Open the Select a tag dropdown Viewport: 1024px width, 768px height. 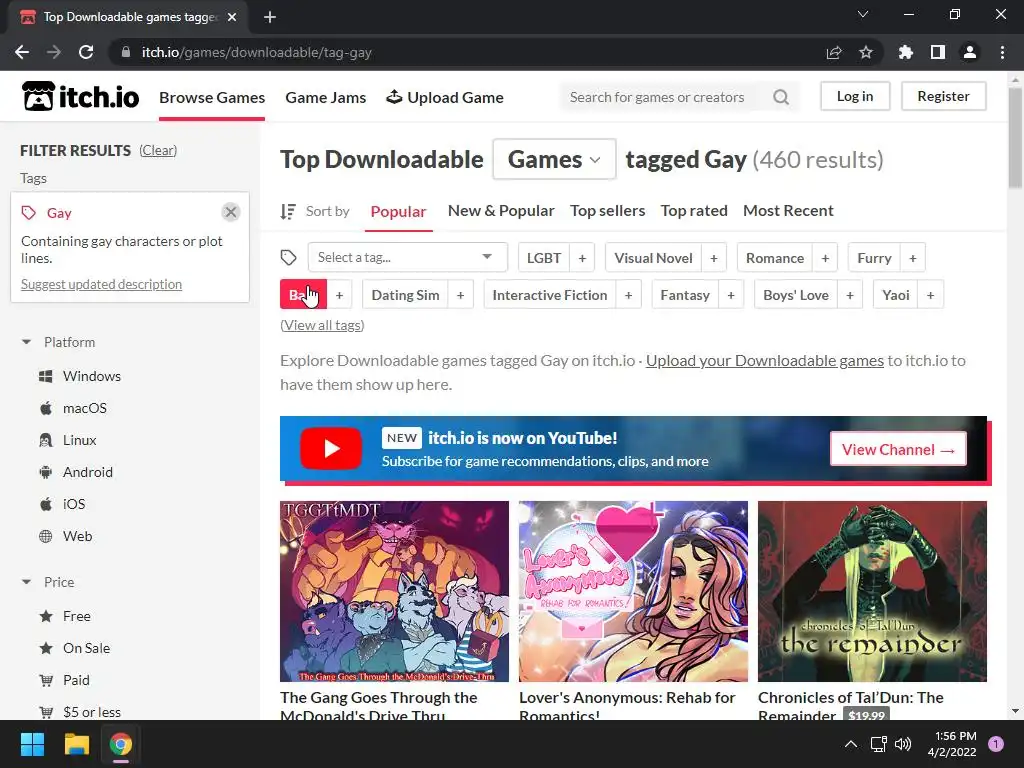point(408,257)
